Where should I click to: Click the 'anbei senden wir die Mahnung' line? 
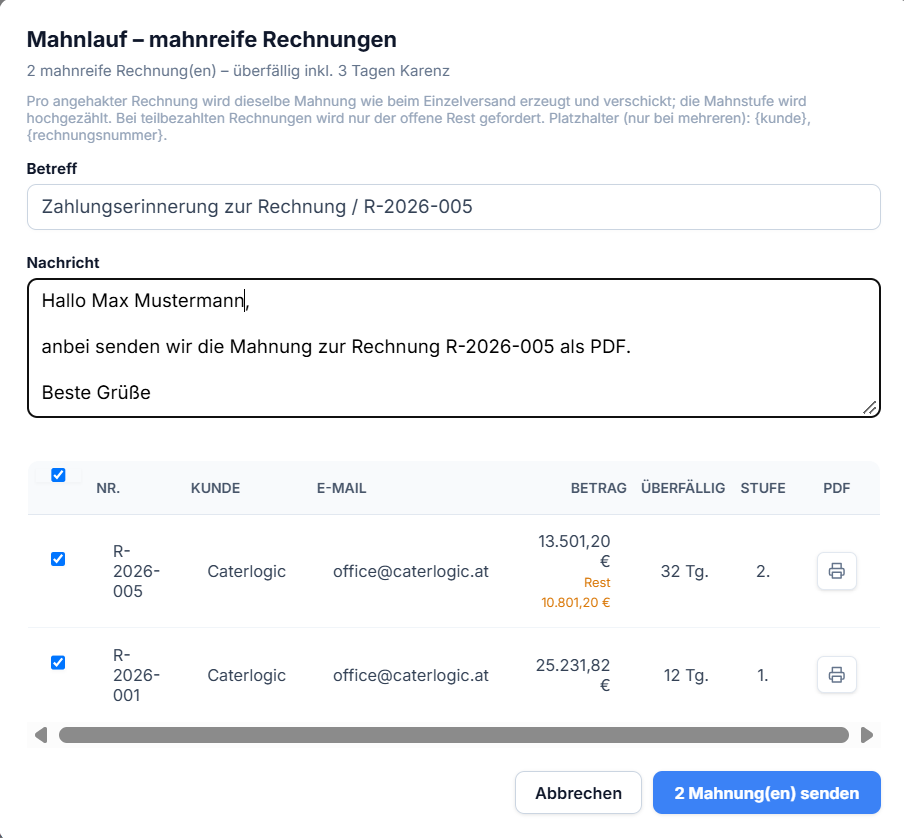tap(336, 346)
